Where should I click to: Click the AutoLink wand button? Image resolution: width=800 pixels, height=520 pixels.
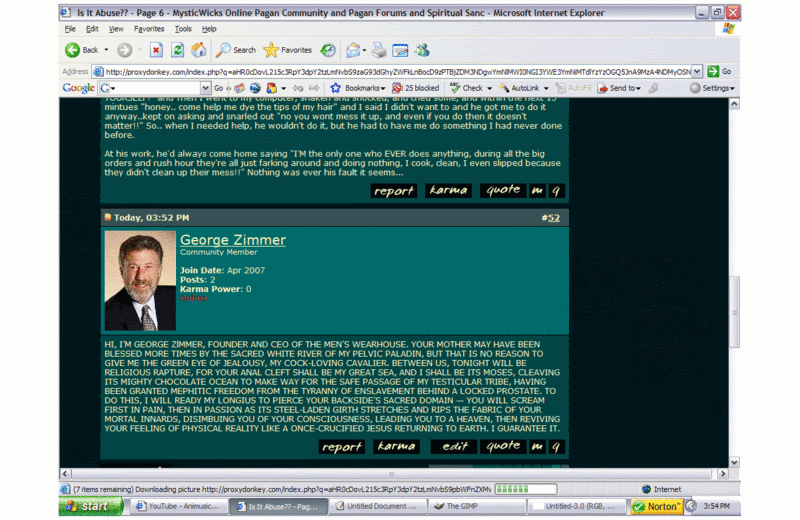[519, 88]
